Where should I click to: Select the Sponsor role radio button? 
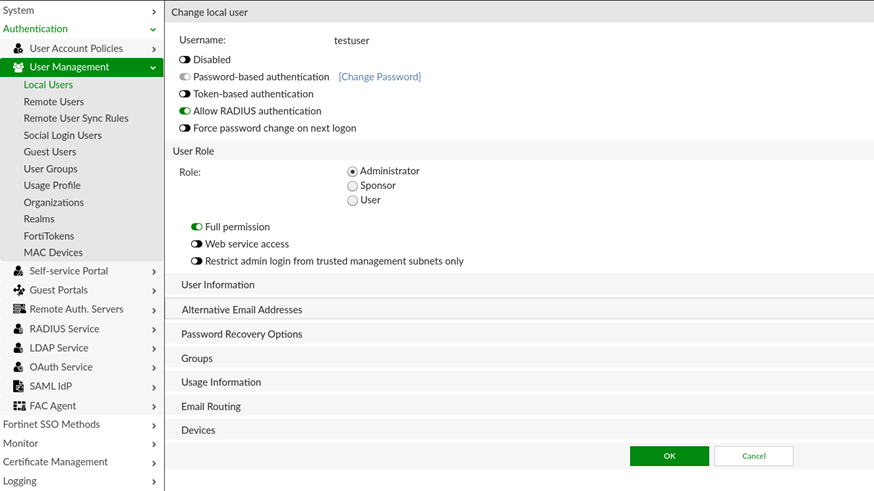click(352, 186)
